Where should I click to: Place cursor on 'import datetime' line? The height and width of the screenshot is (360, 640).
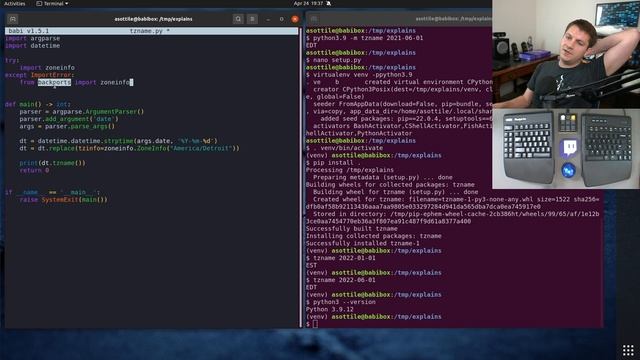click(33, 46)
